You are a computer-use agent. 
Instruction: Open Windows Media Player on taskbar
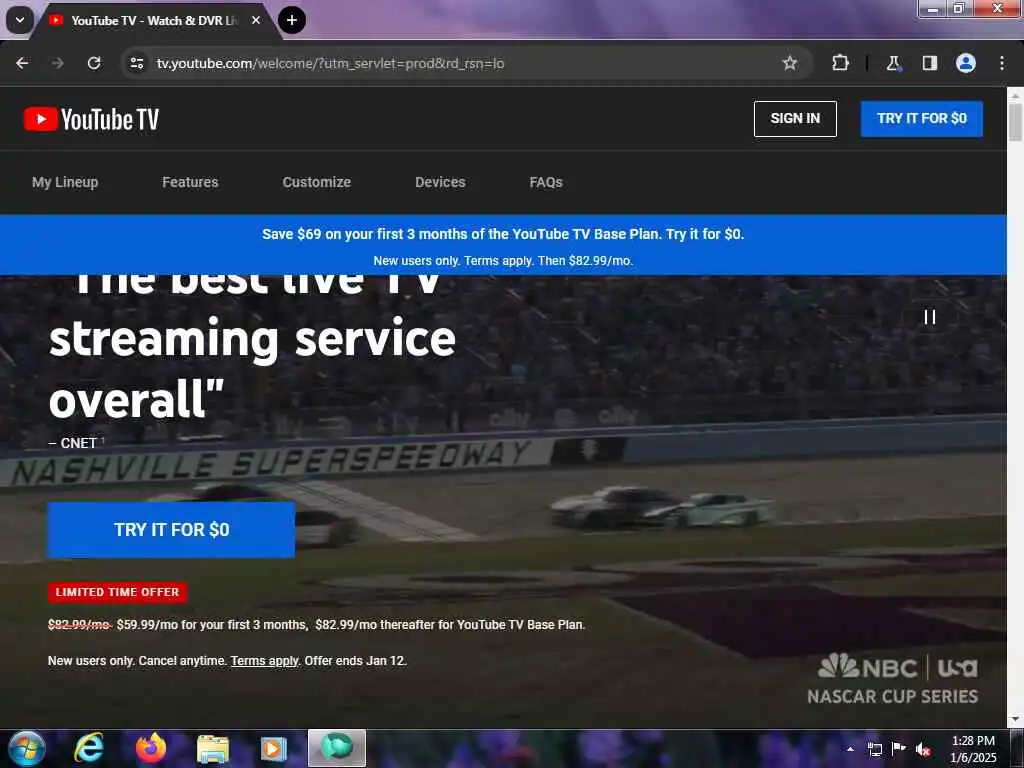[x=274, y=748]
